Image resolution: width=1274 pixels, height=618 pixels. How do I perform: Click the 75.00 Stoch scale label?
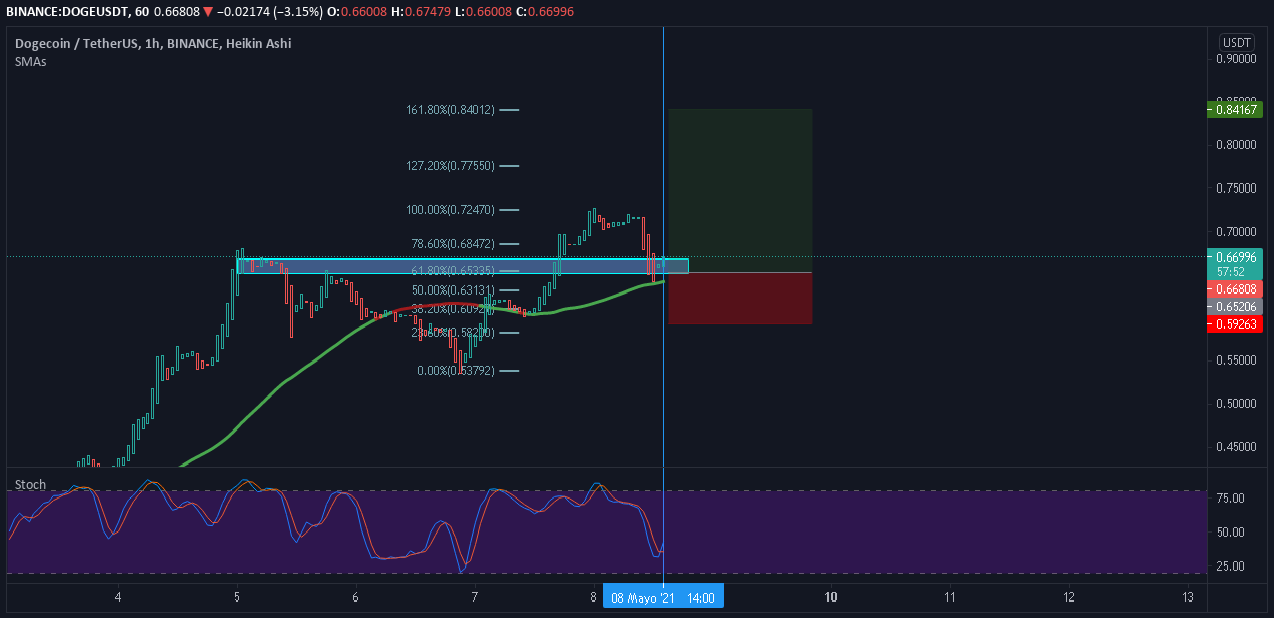click(1231, 498)
